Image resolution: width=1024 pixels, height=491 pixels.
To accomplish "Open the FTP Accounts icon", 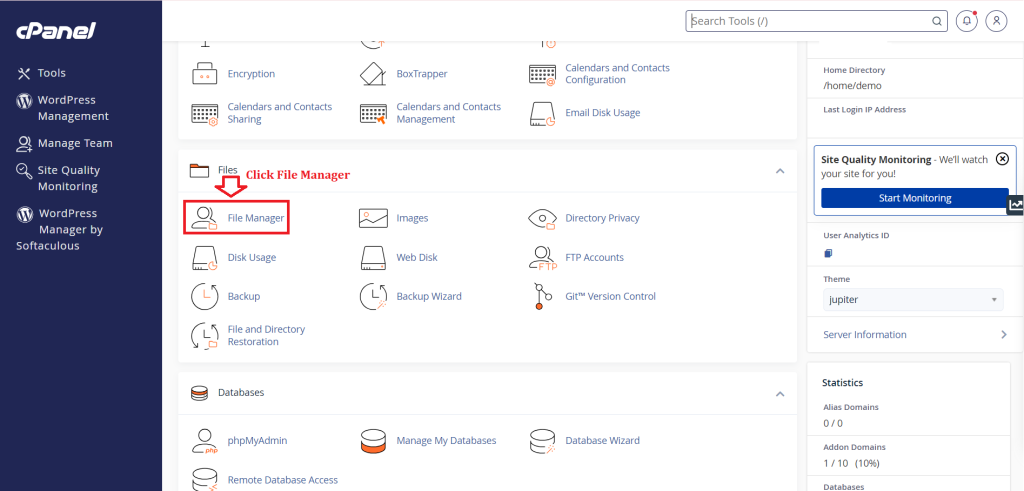I will [x=542, y=257].
